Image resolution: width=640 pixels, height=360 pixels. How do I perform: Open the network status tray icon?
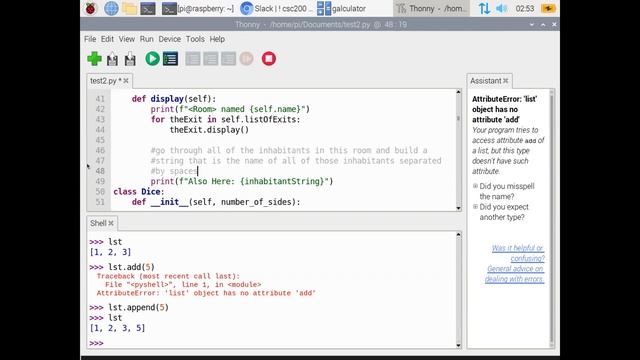pyautogui.click(x=484, y=8)
